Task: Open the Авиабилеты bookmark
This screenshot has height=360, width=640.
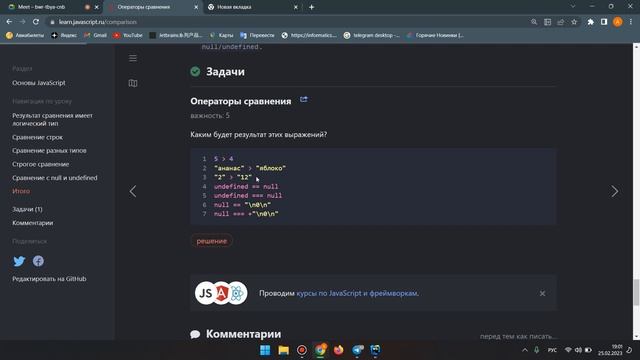Action: (x=25, y=36)
